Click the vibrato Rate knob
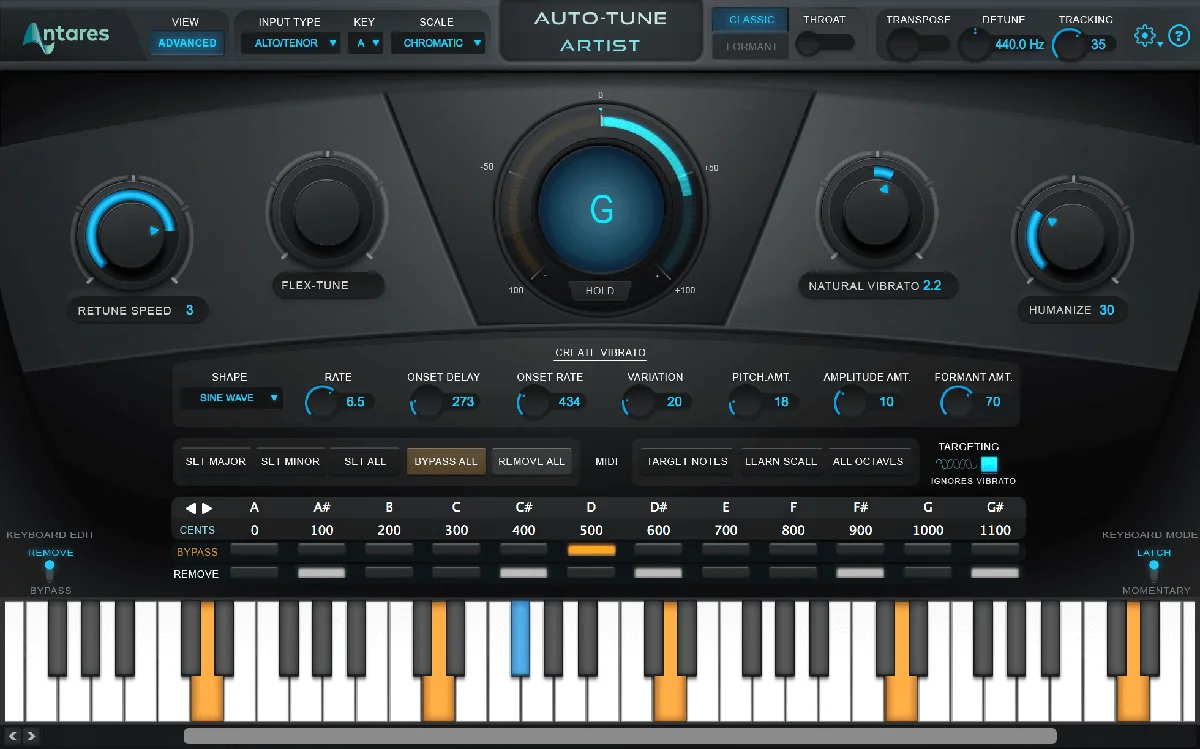Viewport: 1200px width, 749px height. click(322, 402)
